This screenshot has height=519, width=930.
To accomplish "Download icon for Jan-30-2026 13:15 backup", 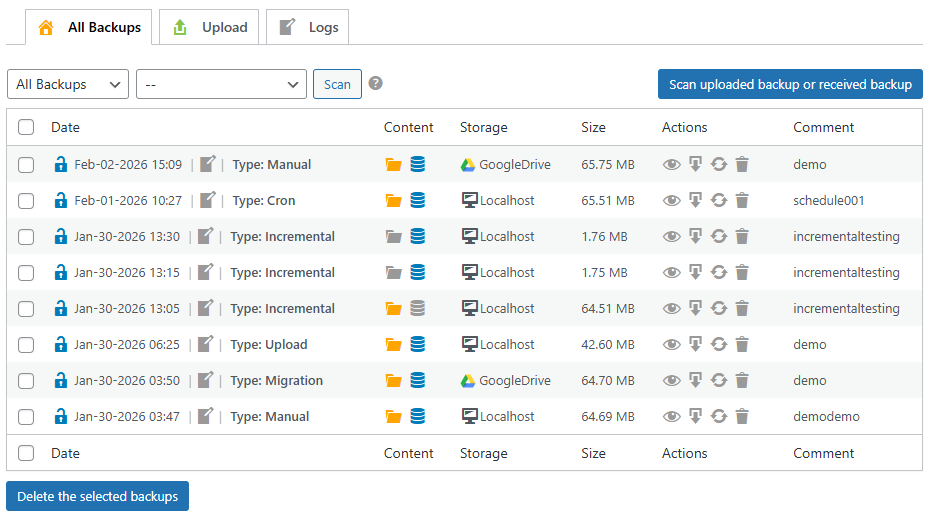I will (x=695, y=272).
